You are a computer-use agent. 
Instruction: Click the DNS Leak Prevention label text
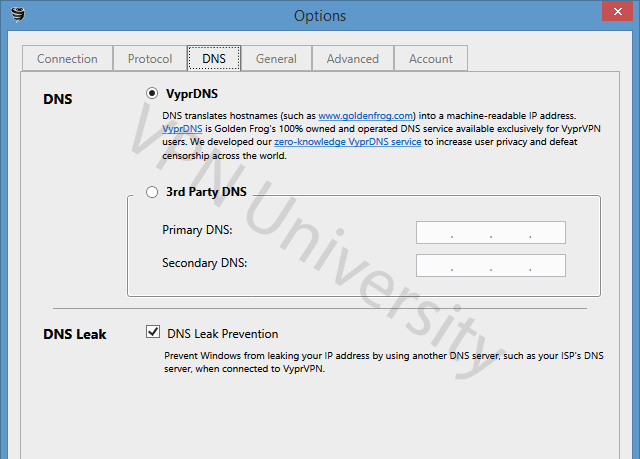tap(222, 334)
